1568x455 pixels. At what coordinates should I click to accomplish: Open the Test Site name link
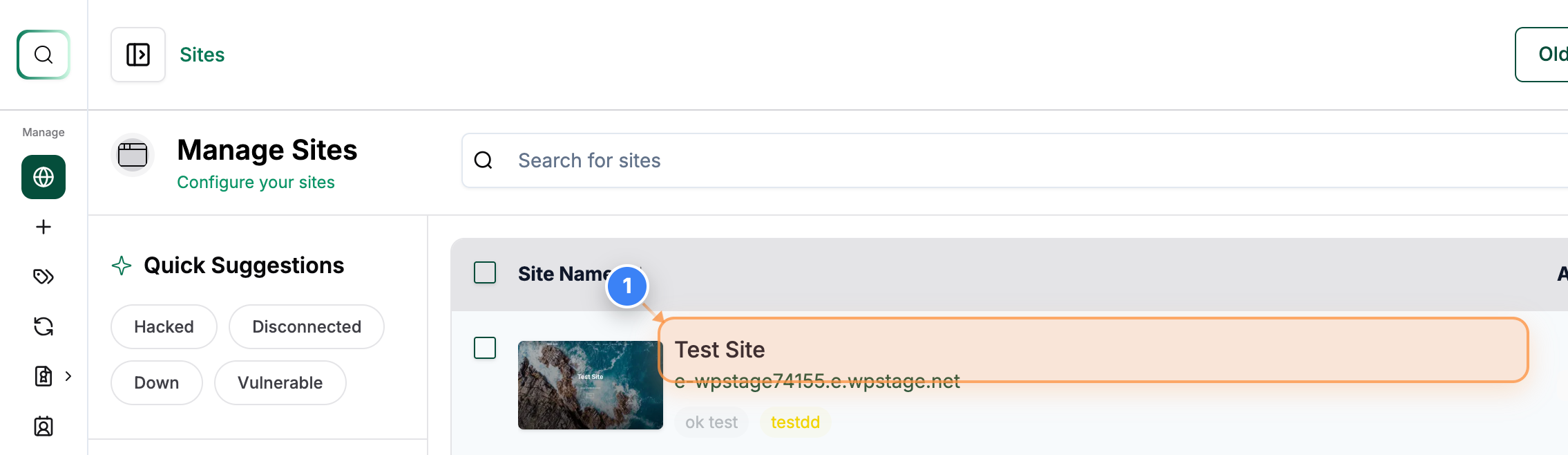click(x=720, y=349)
